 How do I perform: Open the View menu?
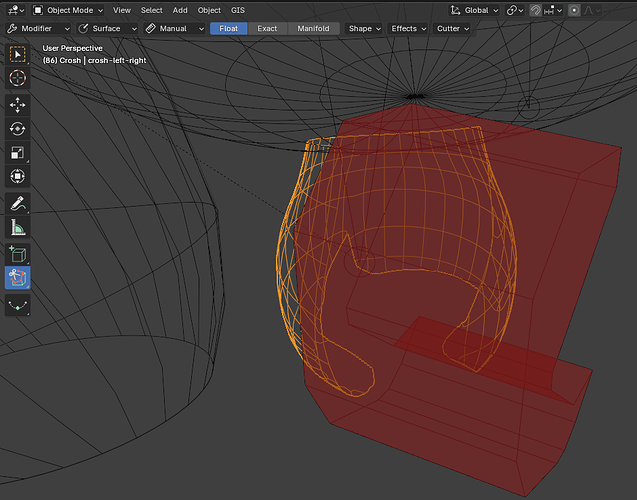coord(122,10)
